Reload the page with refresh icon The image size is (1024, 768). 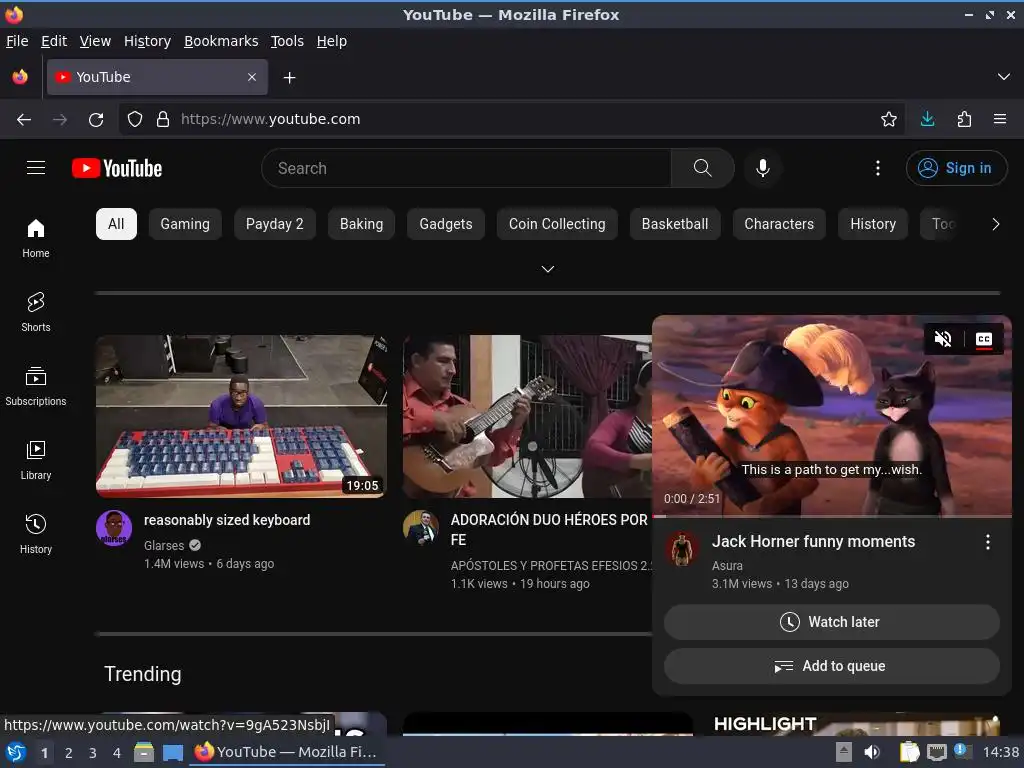(96, 119)
